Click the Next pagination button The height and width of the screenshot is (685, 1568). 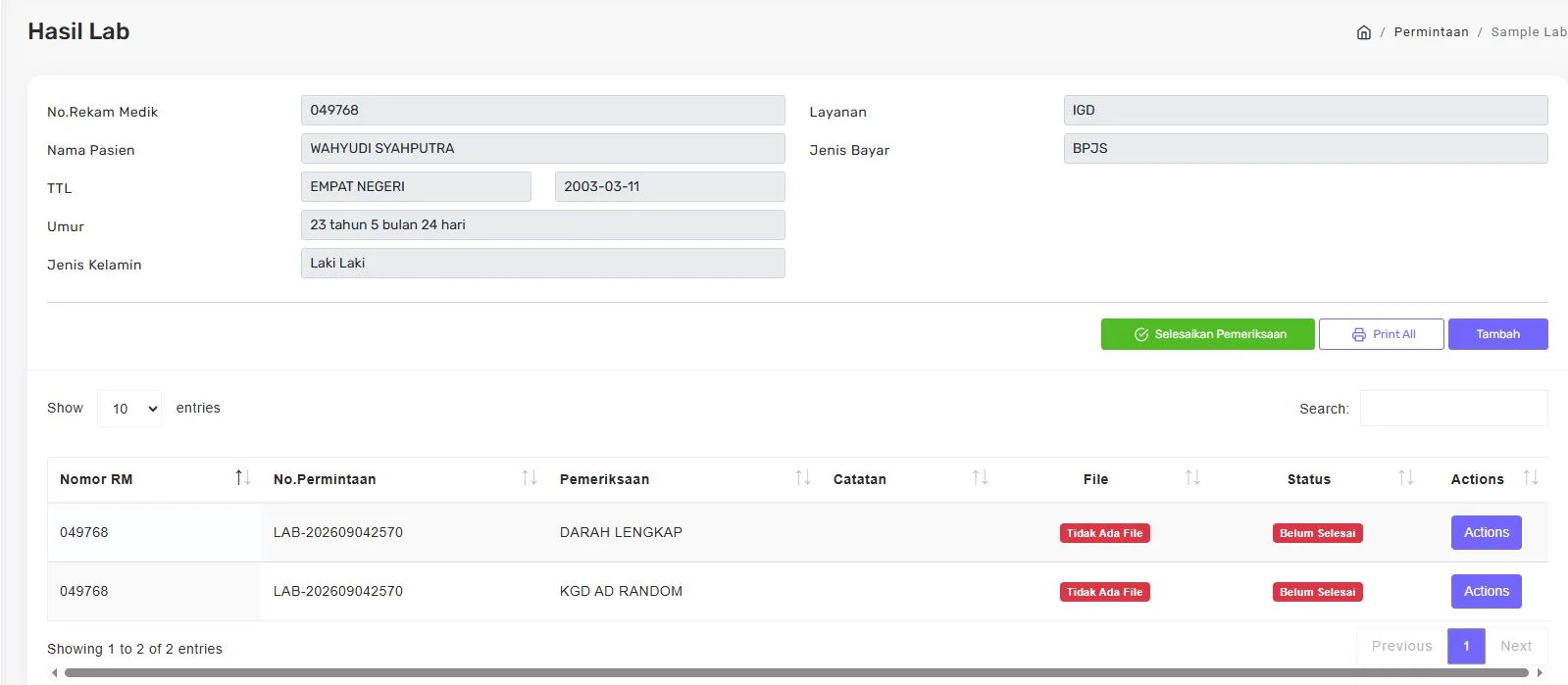1516,646
